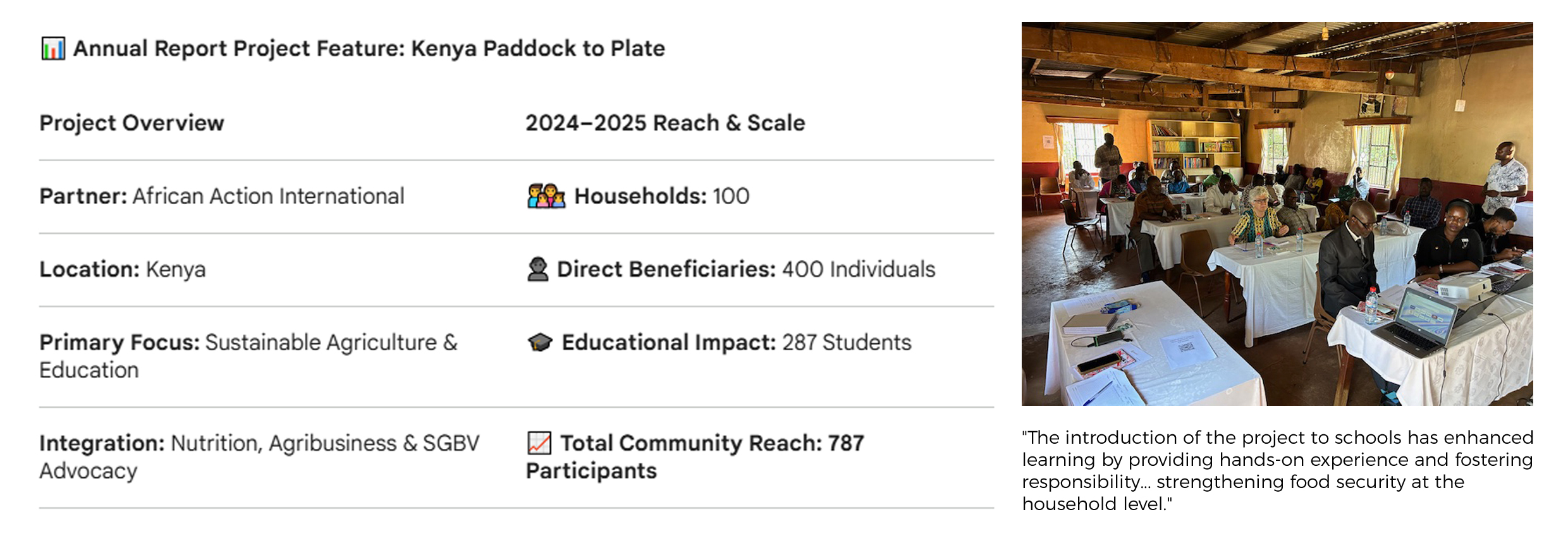Click the bookshelf in the meeting photo

click(1192, 144)
